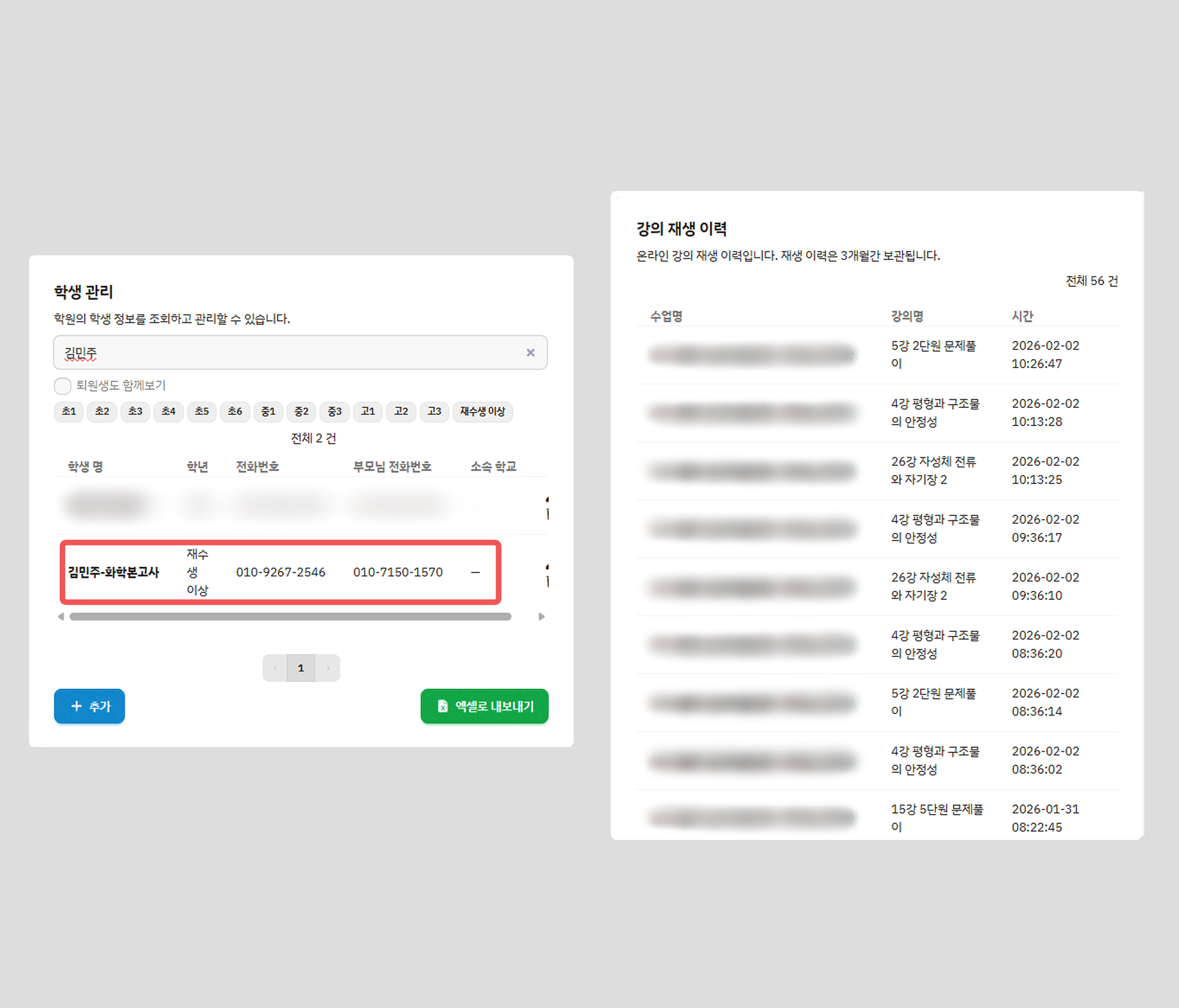Select the 재수생 이상 filter chip
1179x1008 pixels.
point(482,411)
